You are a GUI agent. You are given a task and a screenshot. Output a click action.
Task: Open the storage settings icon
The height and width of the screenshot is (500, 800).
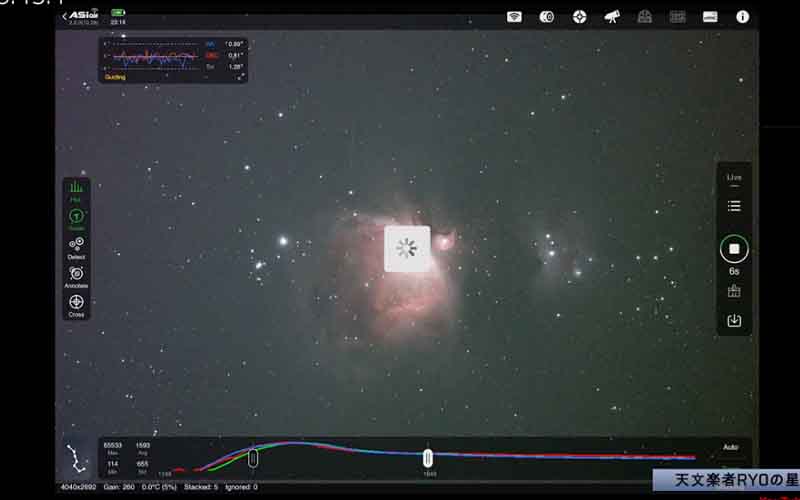pos(710,17)
